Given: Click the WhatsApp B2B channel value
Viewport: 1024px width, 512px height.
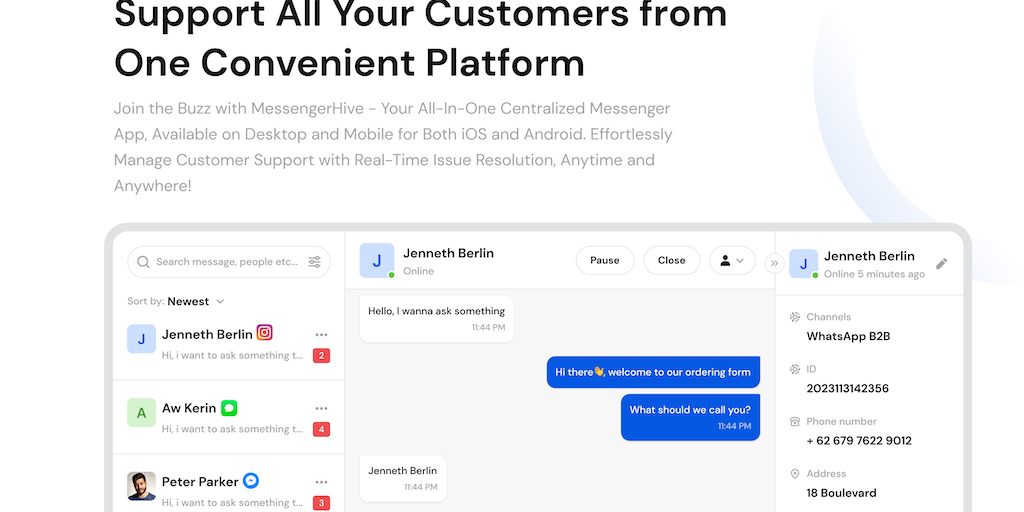Looking at the screenshot, I should 848,336.
